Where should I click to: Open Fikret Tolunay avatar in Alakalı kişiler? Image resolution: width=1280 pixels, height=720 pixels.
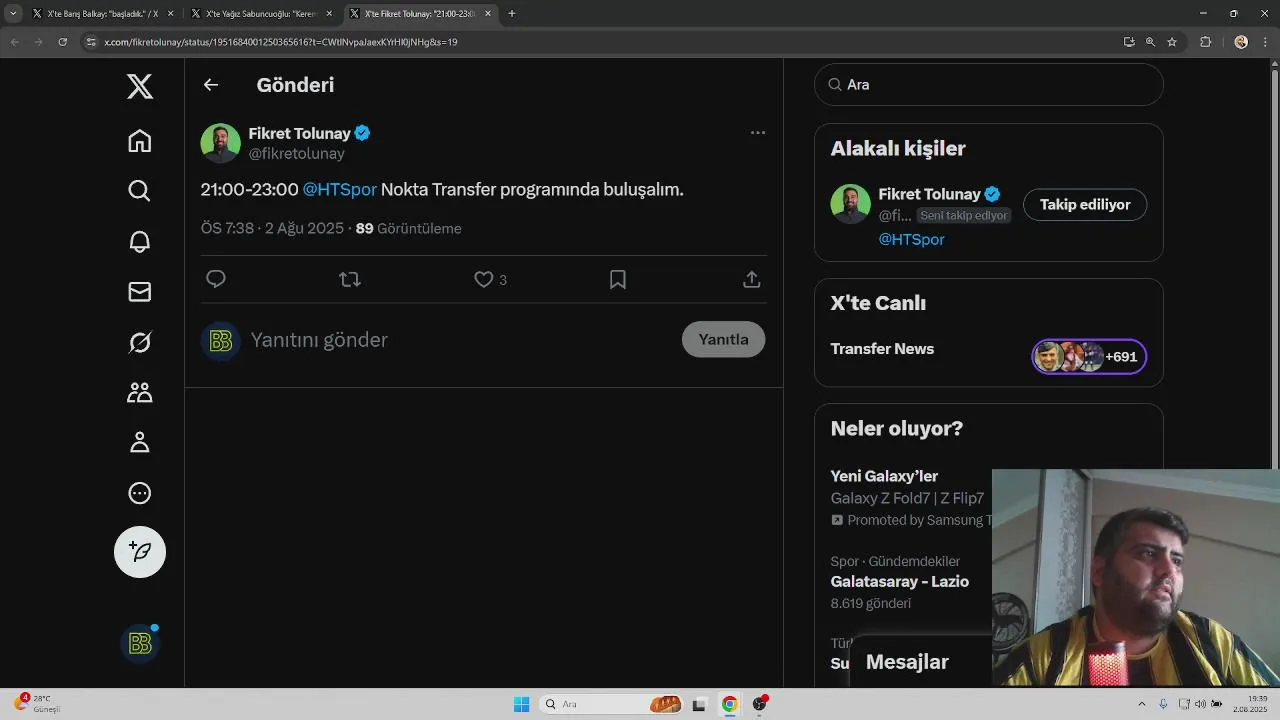pos(851,204)
